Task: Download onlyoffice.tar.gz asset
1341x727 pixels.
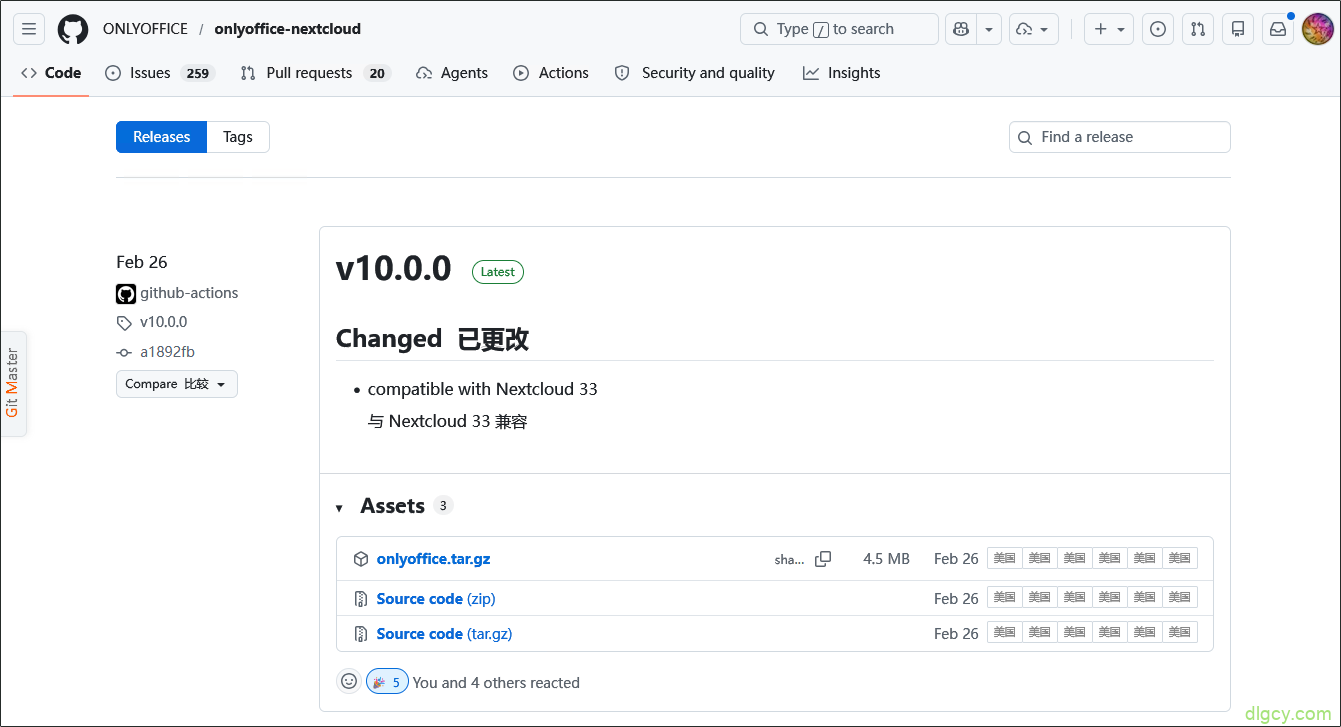Action: [x=433, y=559]
